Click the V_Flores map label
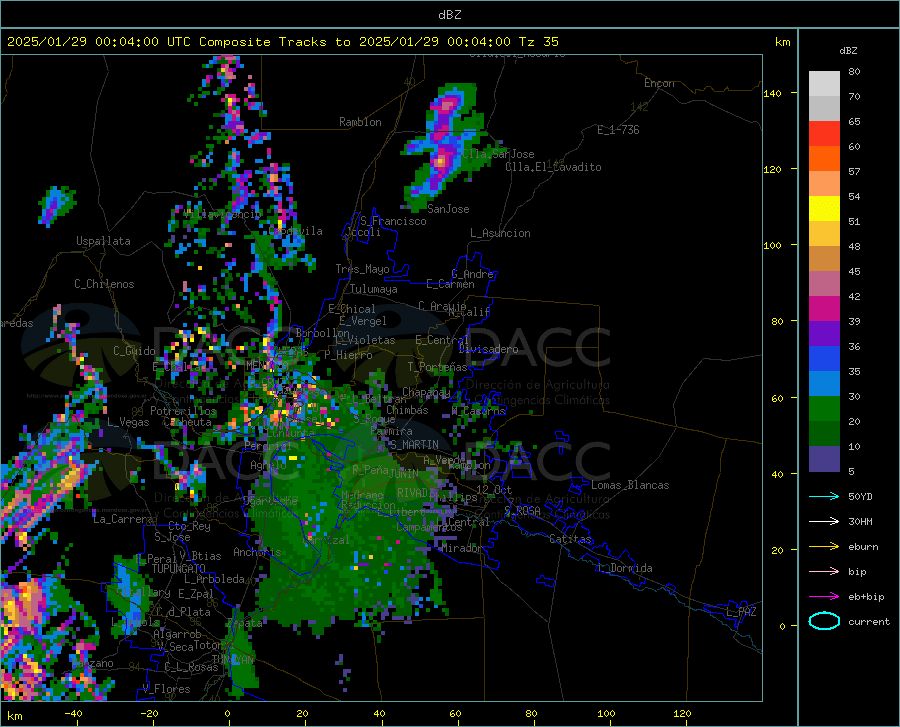Viewport: 900px width, 727px height. (x=166, y=689)
